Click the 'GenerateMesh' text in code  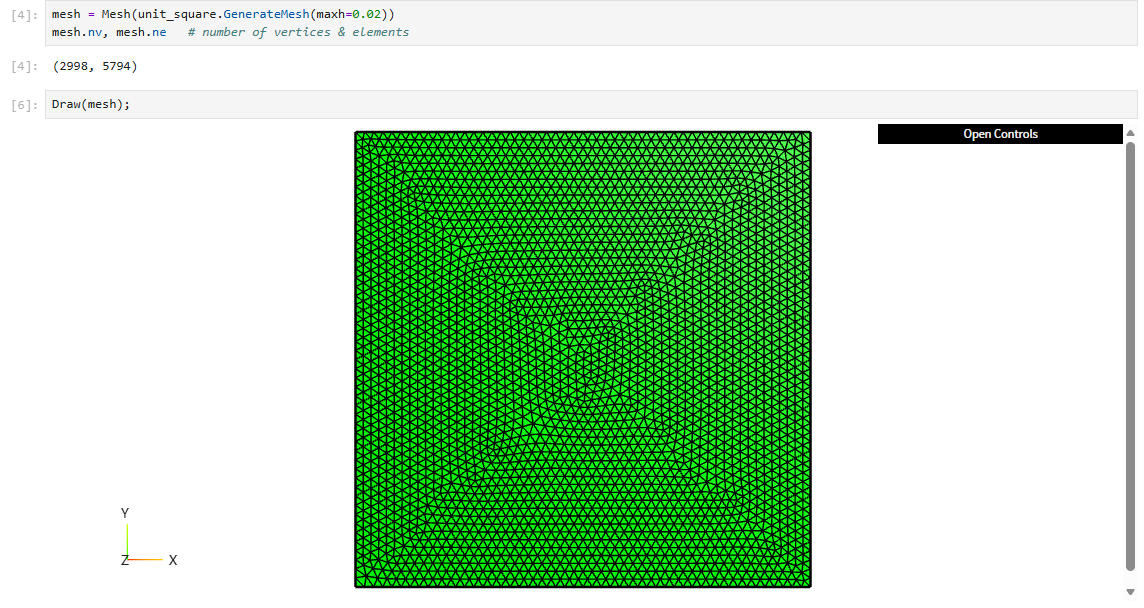click(x=266, y=14)
